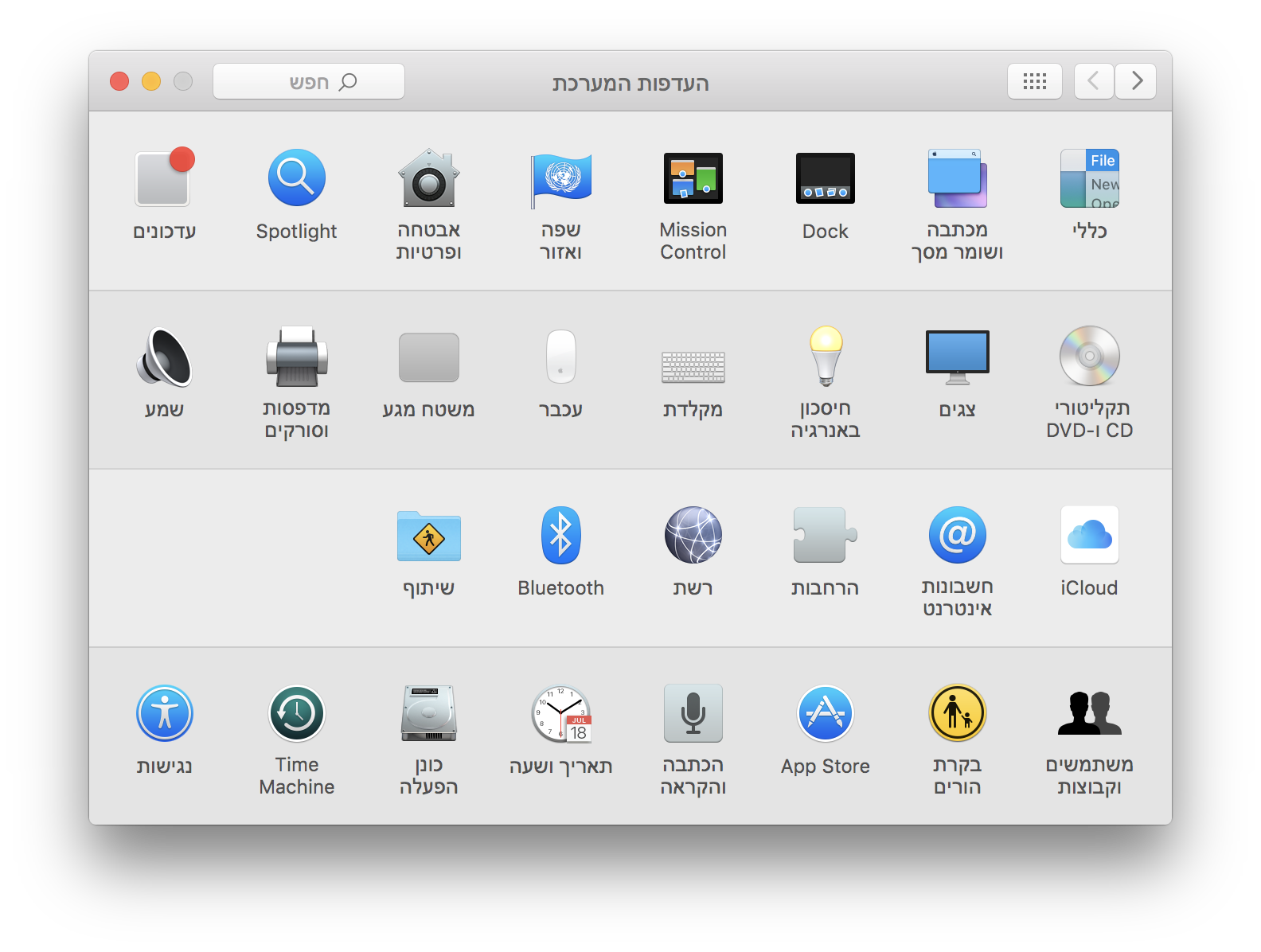The height and width of the screenshot is (952, 1261).
Task: Go forward with the right chevron button
Action: coord(1136,81)
